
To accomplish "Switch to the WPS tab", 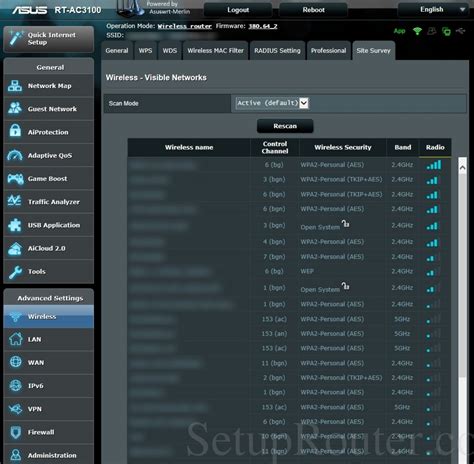I will tap(145, 51).
